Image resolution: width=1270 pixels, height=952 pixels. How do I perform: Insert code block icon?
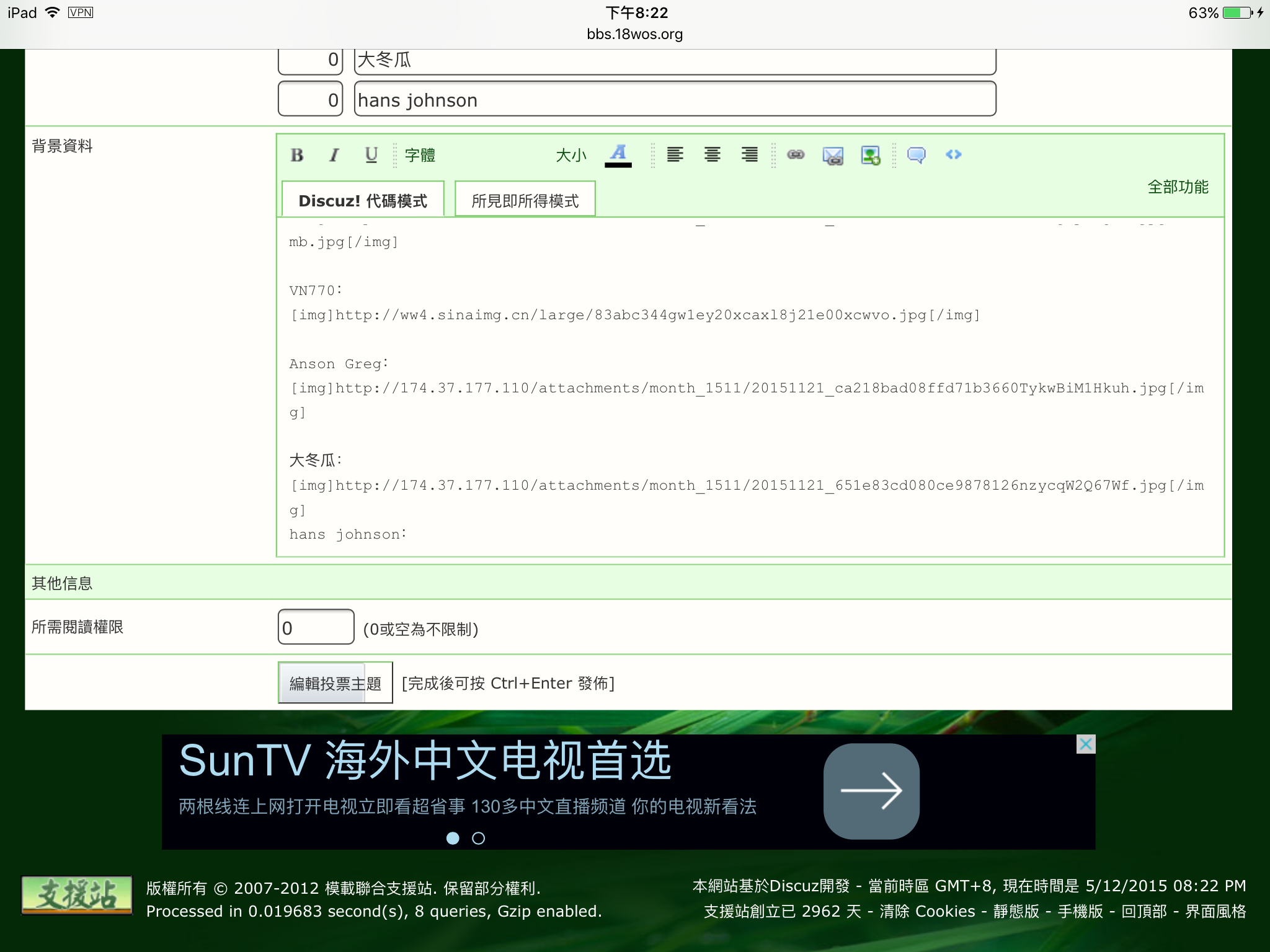coord(954,154)
